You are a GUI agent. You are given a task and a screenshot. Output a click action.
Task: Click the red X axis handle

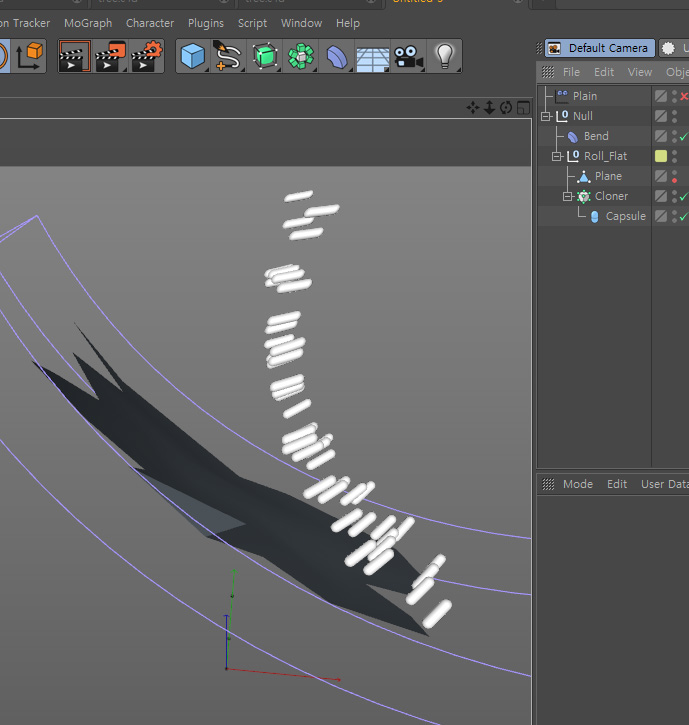click(338, 679)
